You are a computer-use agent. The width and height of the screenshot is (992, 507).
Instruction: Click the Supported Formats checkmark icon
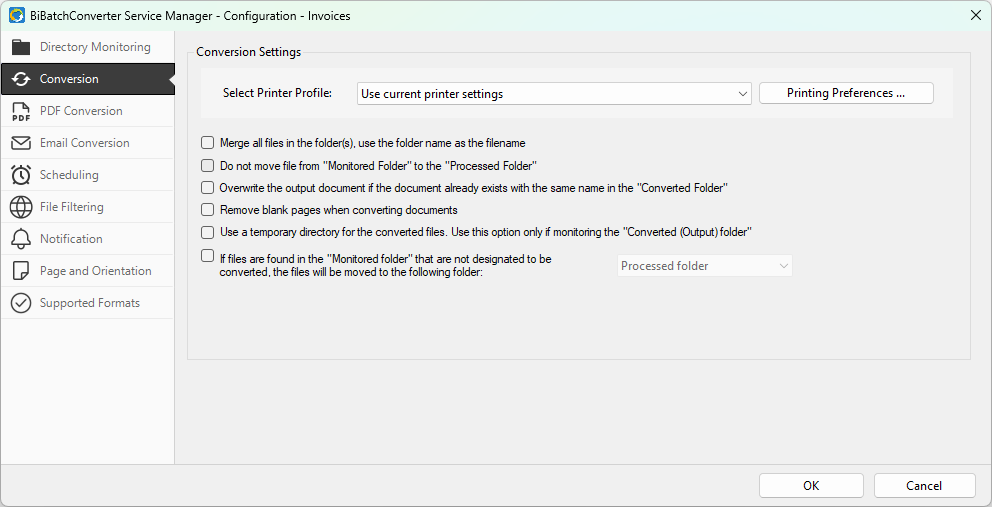[21, 303]
